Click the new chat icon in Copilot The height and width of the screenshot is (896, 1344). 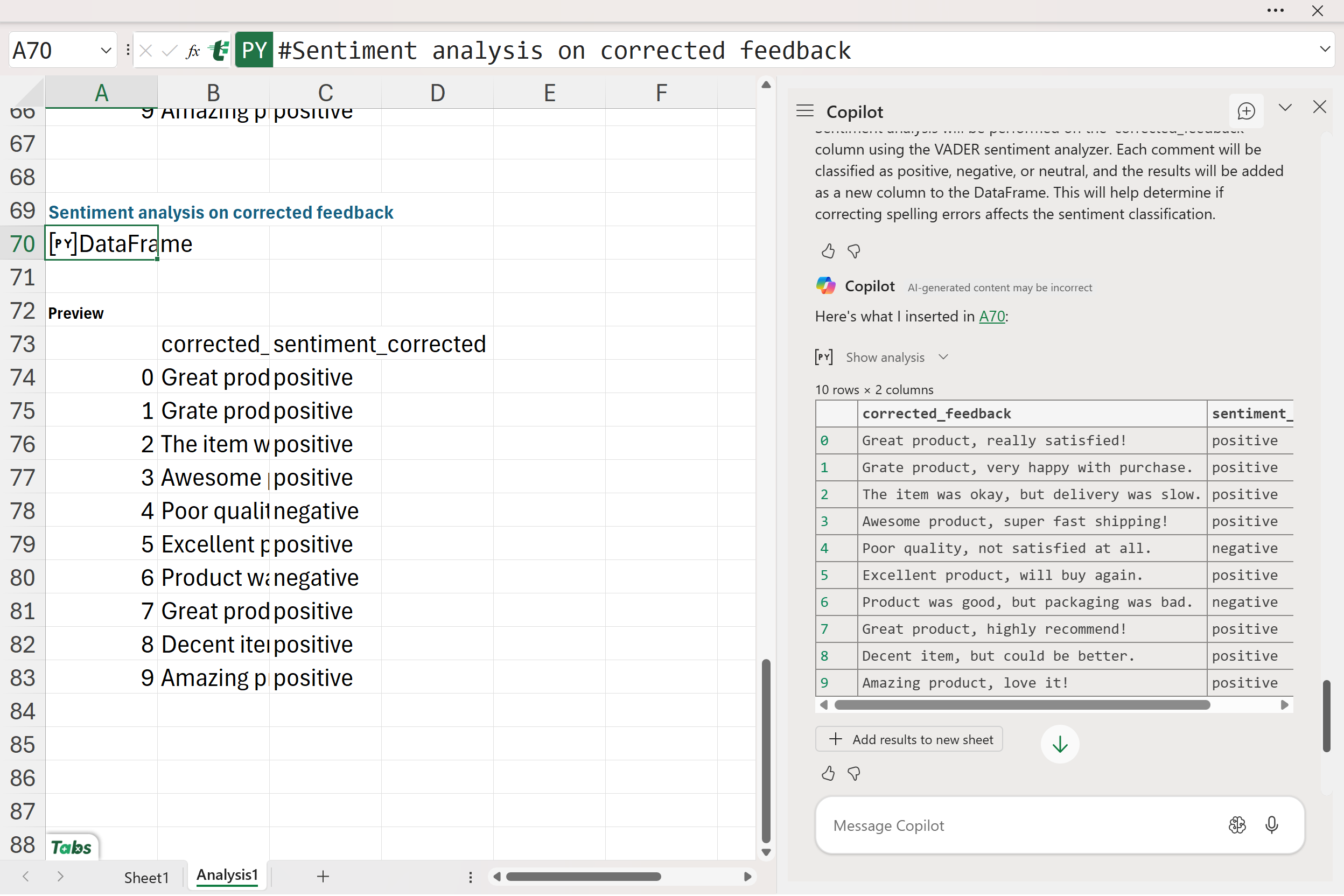[1245, 111]
